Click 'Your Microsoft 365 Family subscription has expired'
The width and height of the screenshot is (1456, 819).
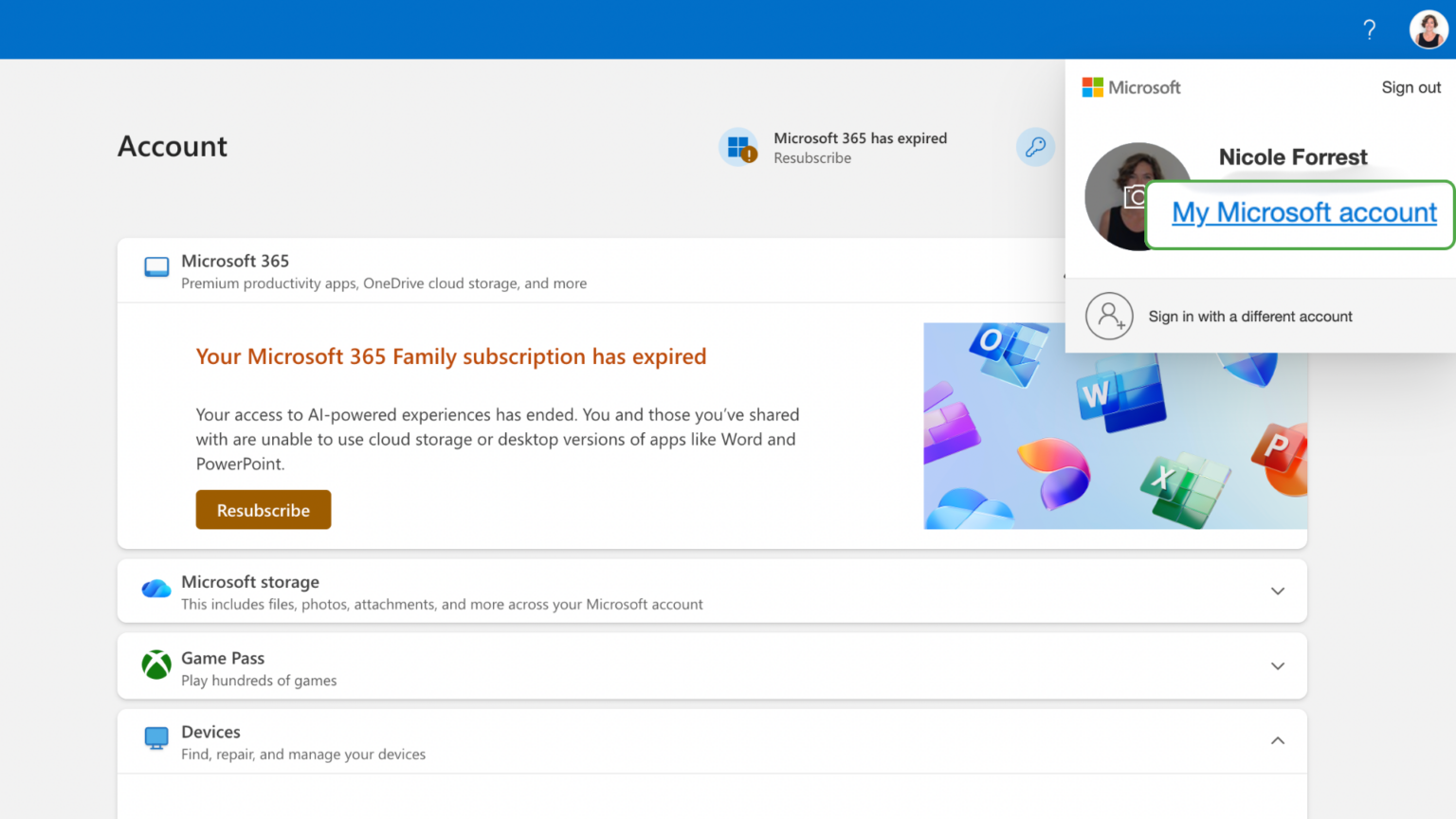tap(451, 356)
